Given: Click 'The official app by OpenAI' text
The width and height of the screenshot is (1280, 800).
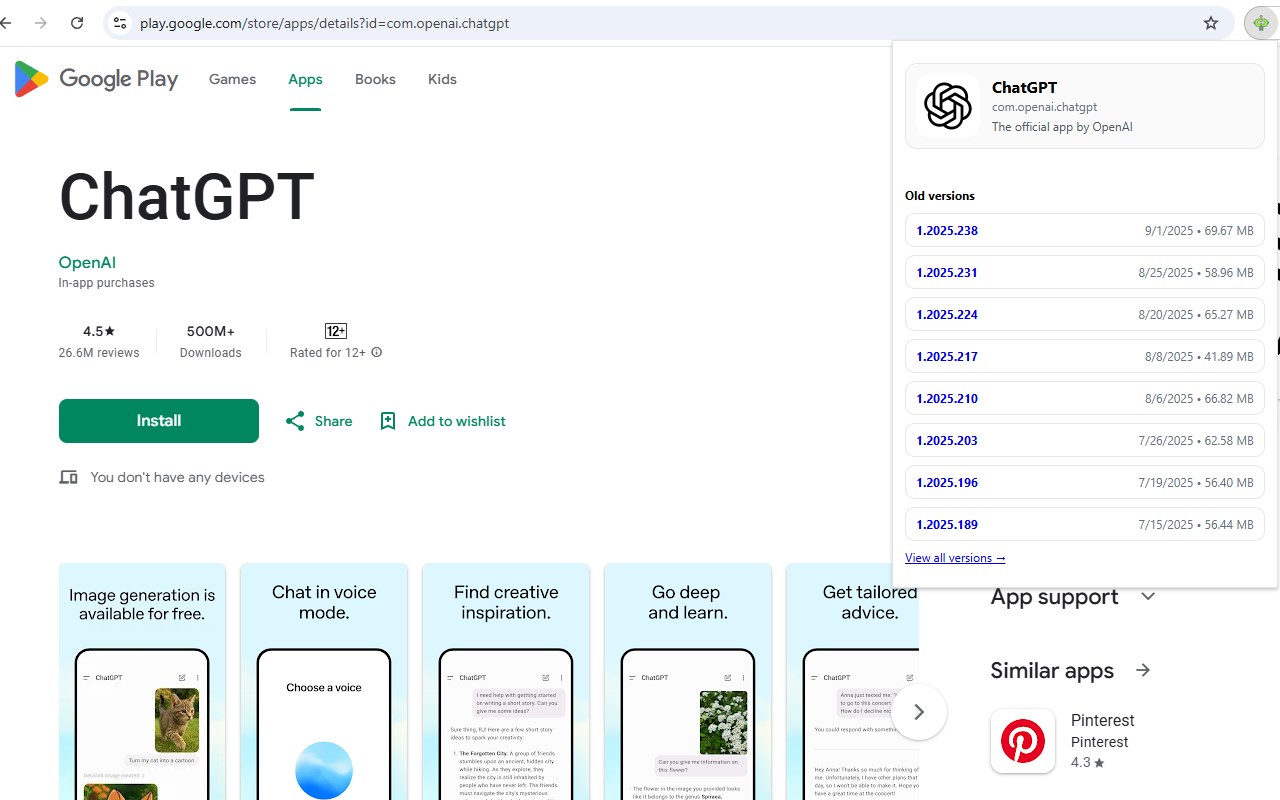Looking at the screenshot, I should (x=1062, y=127).
